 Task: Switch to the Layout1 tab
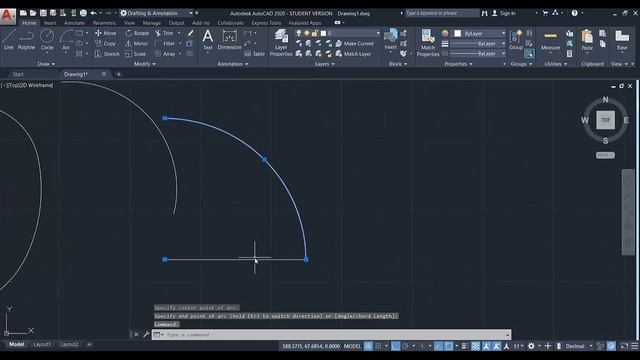[42, 344]
